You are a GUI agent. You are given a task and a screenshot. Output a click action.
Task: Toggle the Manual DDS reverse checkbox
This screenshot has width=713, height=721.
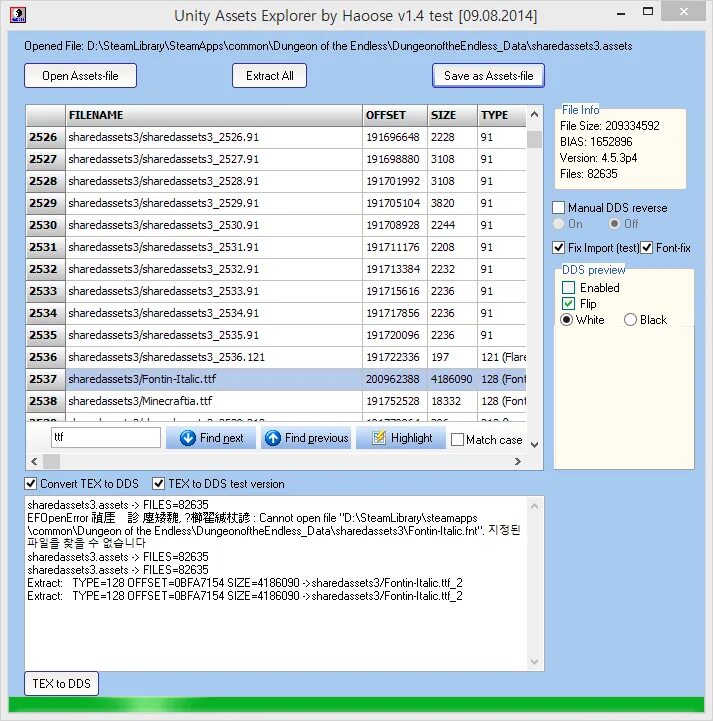[559, 208]
